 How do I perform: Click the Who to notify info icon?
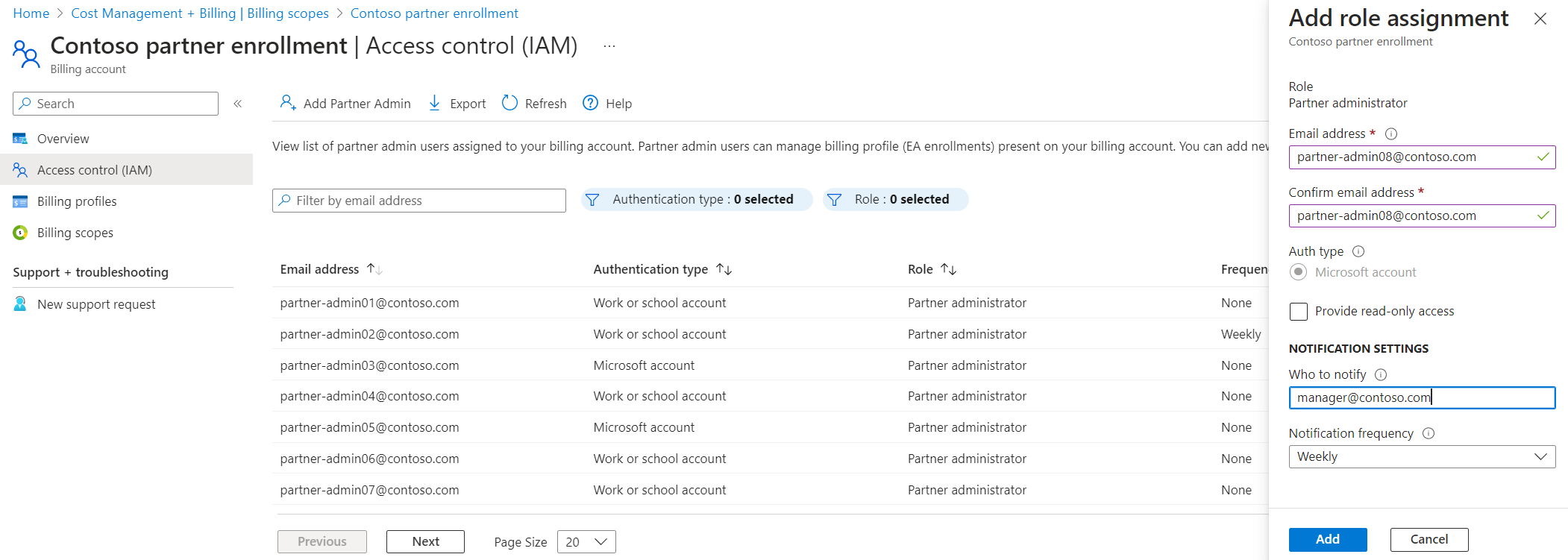1381,374
